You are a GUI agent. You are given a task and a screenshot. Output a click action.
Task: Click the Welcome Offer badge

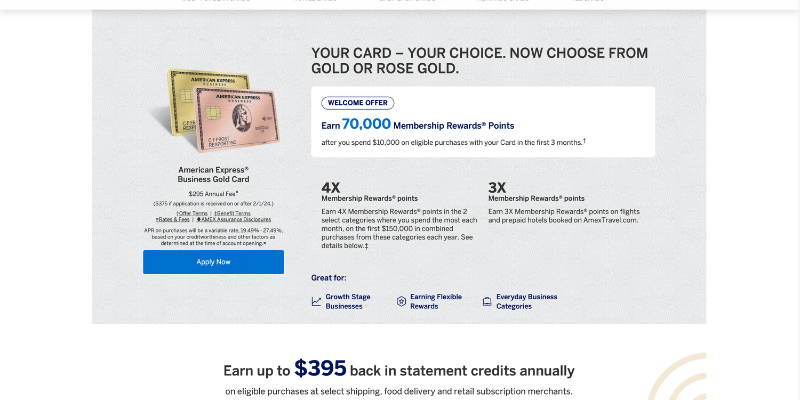pos(358,103)
